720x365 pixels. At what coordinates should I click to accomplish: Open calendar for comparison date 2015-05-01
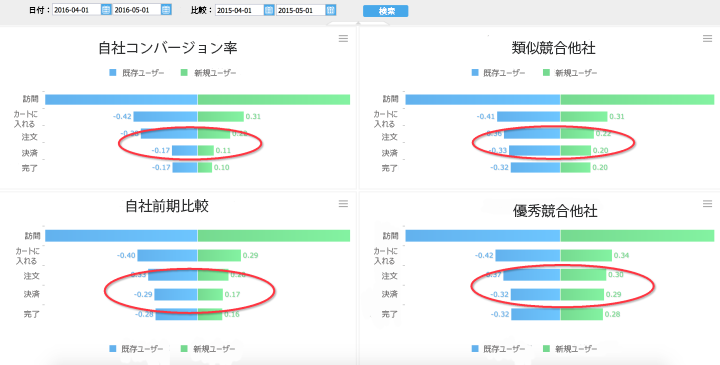click(x=330, y=10)
